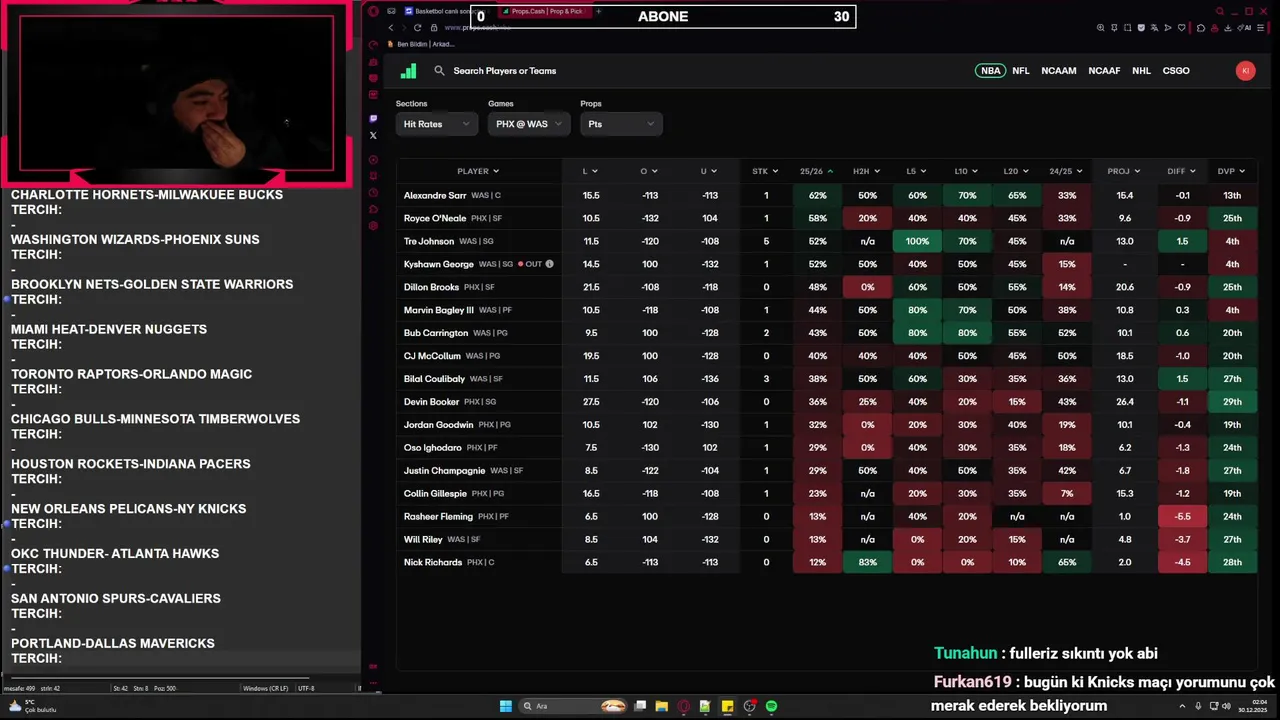Click browser reload button
1280x720 pixels.
click(x=417, y=28)
